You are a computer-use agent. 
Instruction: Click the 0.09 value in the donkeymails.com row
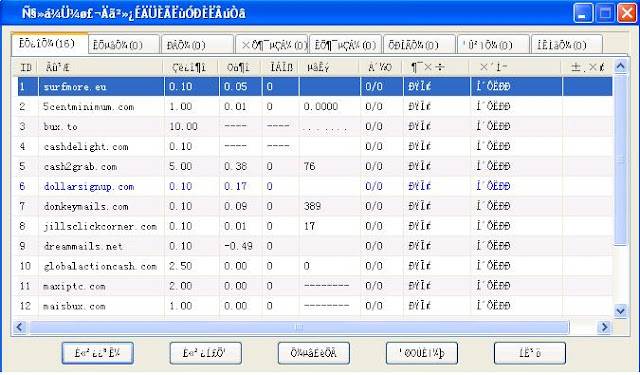[x=236, y=206]
